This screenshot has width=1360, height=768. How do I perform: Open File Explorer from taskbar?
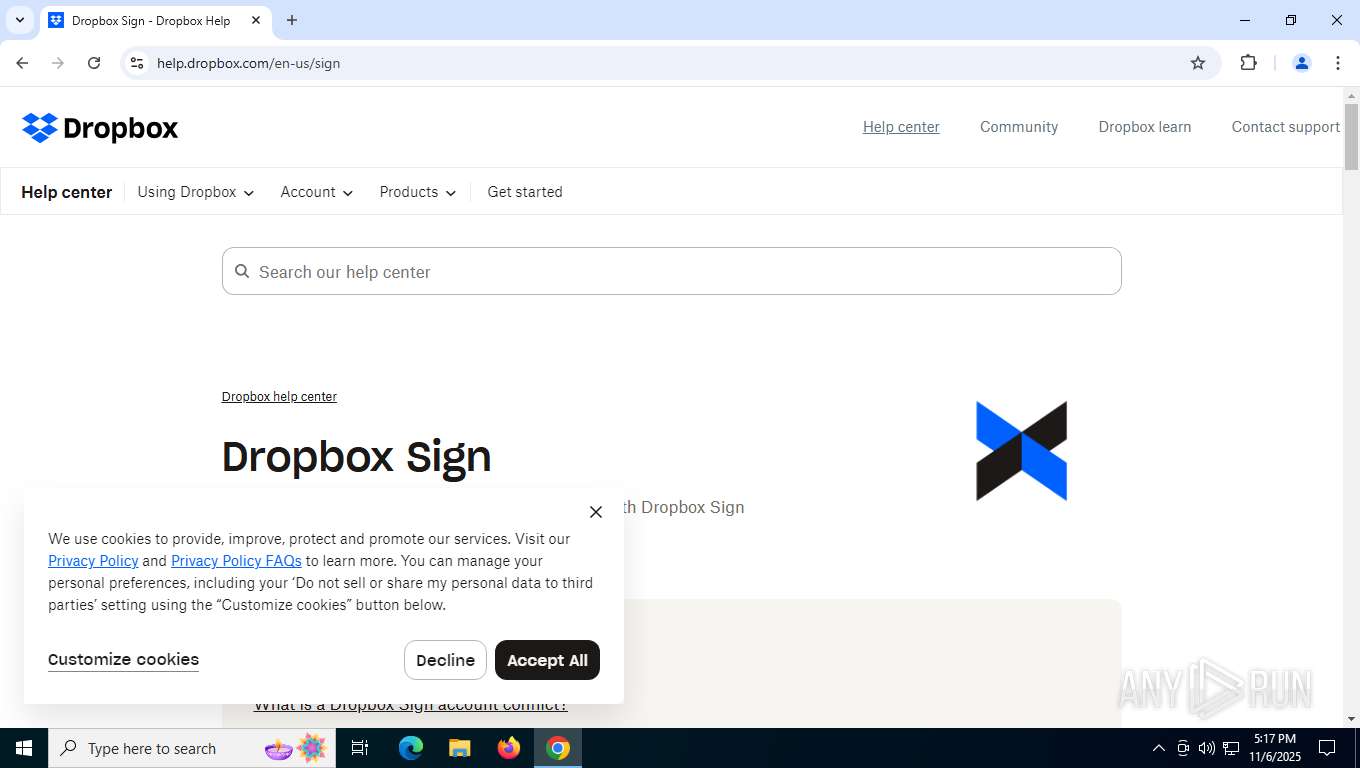coord(460,748)
